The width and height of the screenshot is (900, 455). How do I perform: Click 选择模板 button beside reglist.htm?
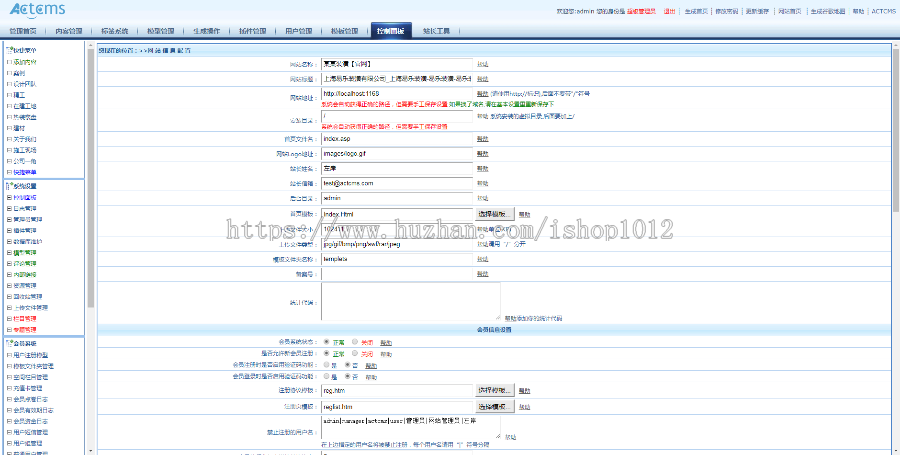[495, 407]
